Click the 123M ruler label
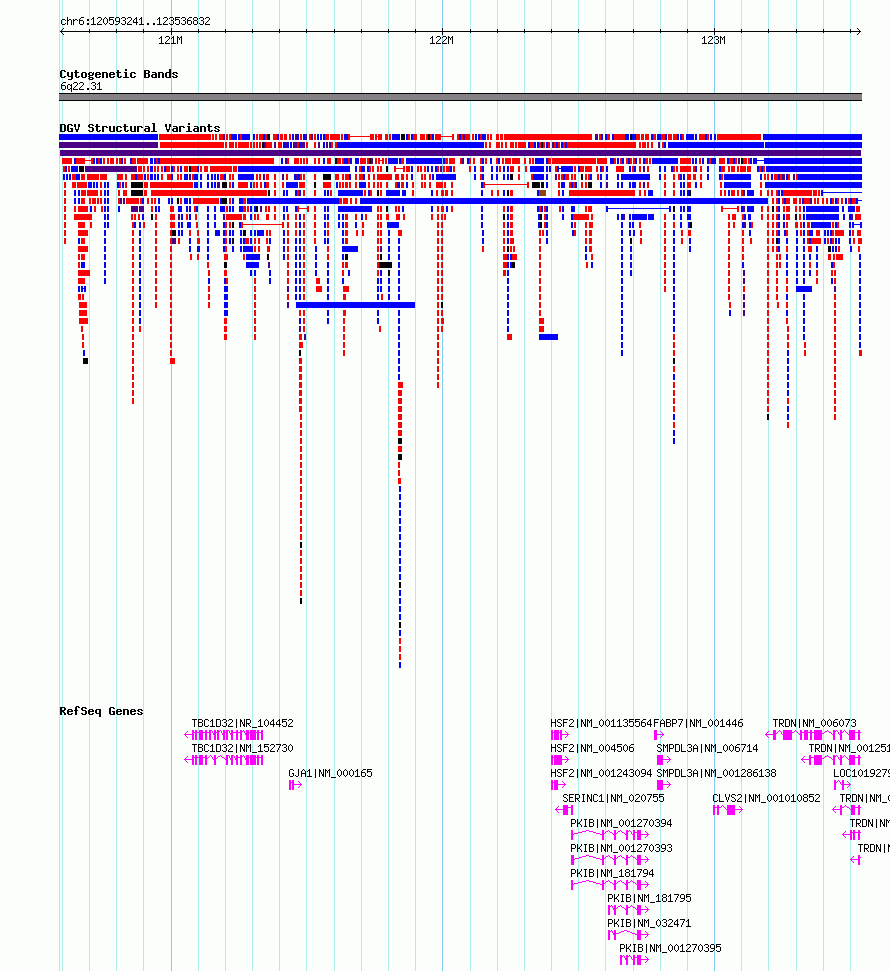This screenshot has height=971, width=890. coord(713,40)
